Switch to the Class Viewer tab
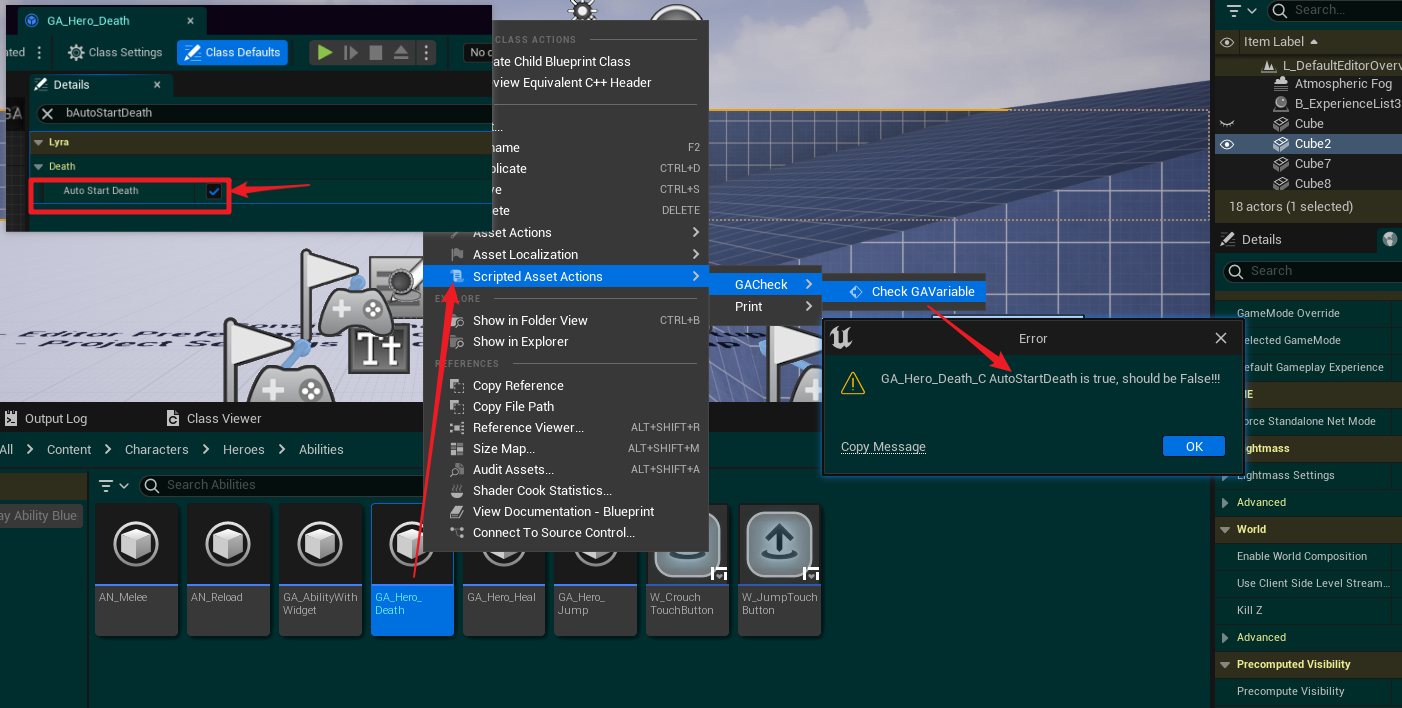1402x708 pixels. click(222, 417)
